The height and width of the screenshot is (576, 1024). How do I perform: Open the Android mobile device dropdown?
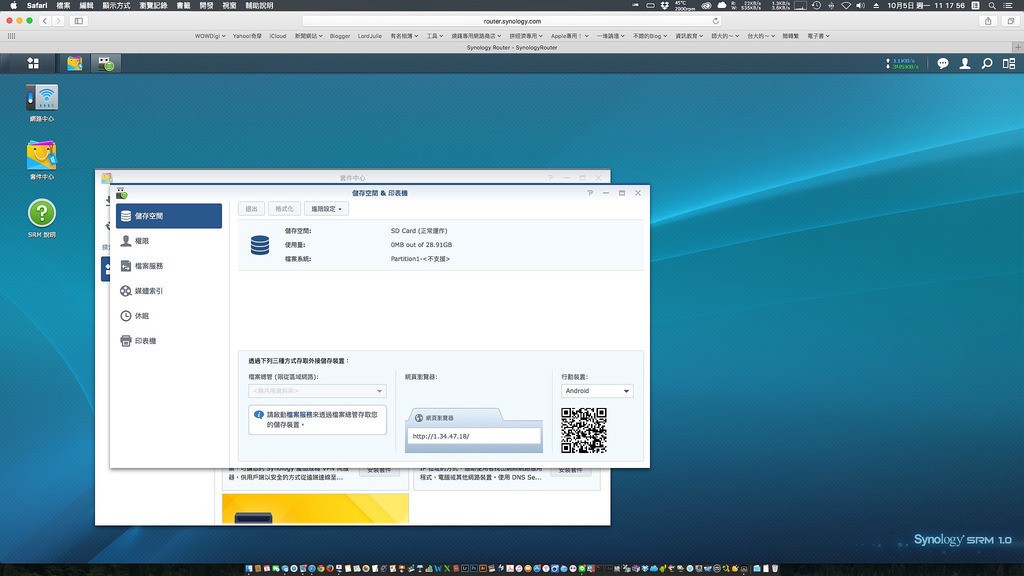coord(597,391)
